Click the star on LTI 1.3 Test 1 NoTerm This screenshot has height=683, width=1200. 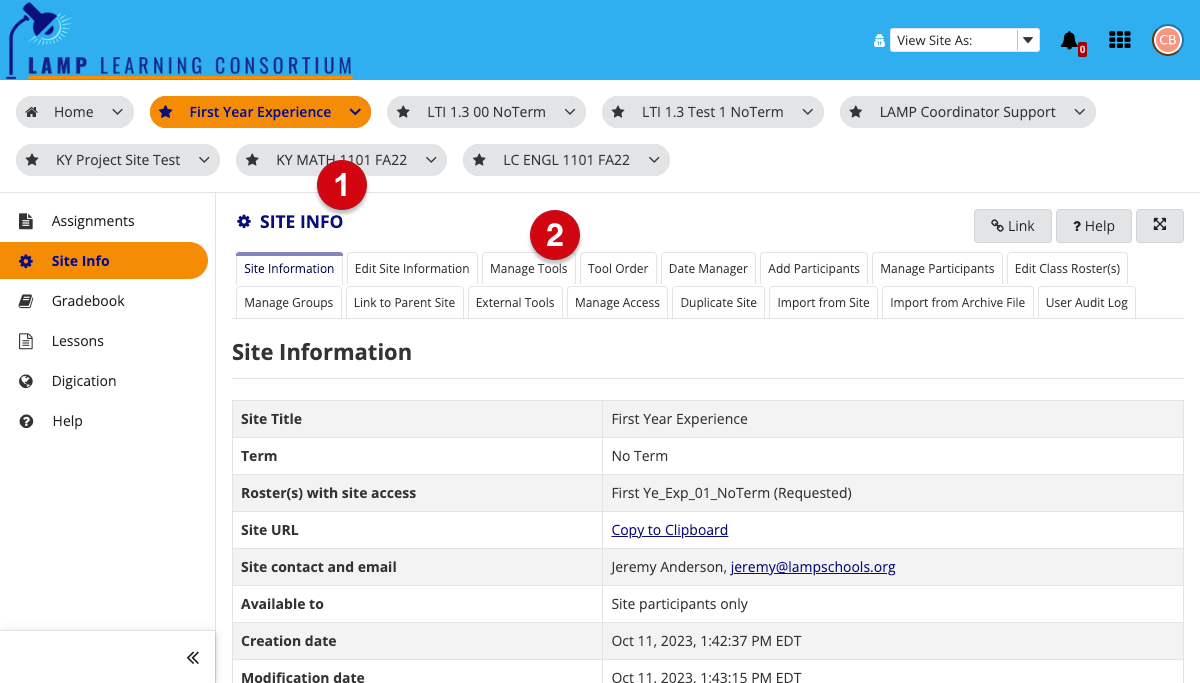point(618,112)
